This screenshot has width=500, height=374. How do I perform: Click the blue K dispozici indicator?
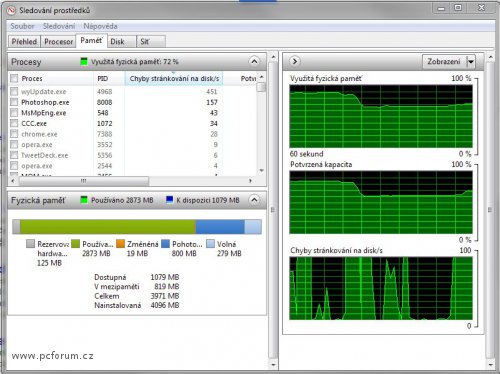click(x=169, y=200)
